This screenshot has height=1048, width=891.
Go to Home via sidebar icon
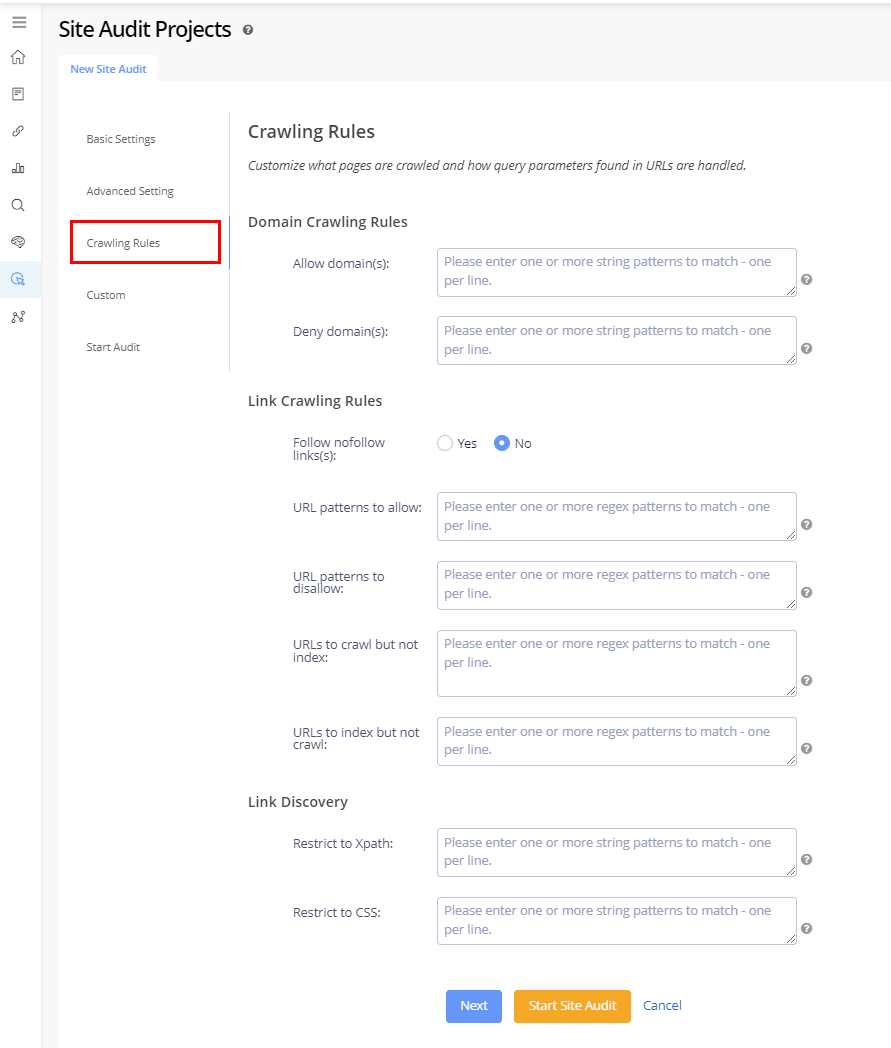pyautogui.click(x=18, y=57)
